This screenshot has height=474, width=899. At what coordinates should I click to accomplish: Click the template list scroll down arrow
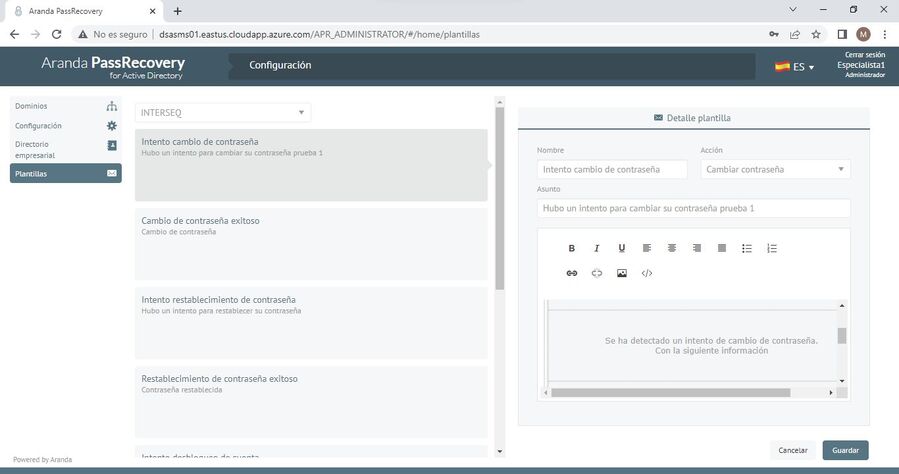499,452
